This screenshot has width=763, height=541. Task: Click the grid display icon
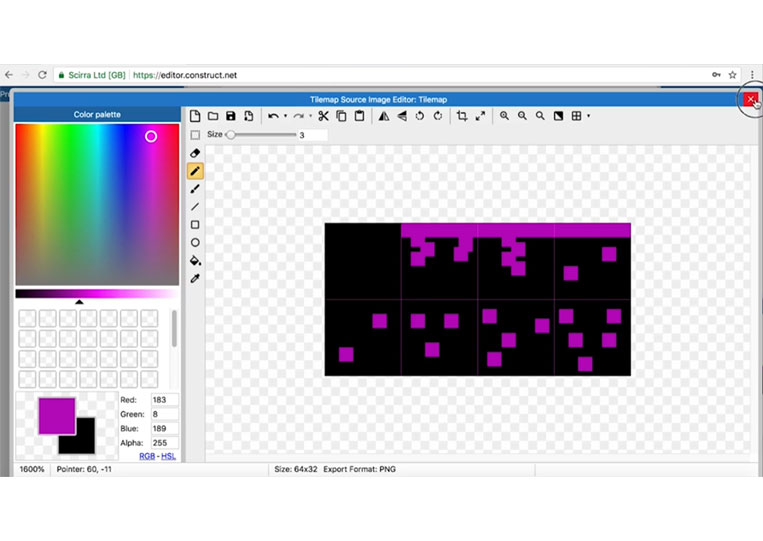(x=576, y=116)
